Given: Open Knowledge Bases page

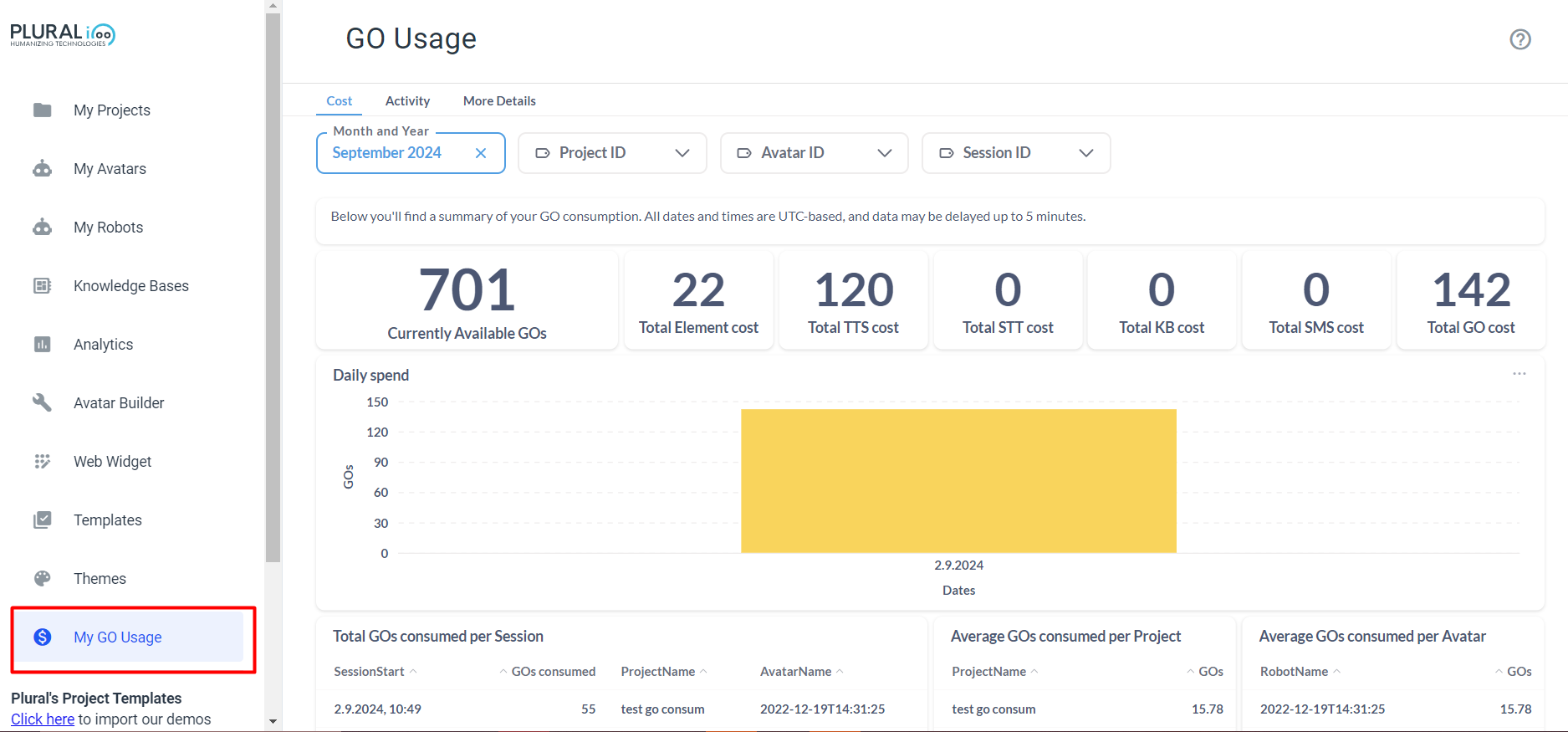Looking at the screenshot, I should [131, 286].
